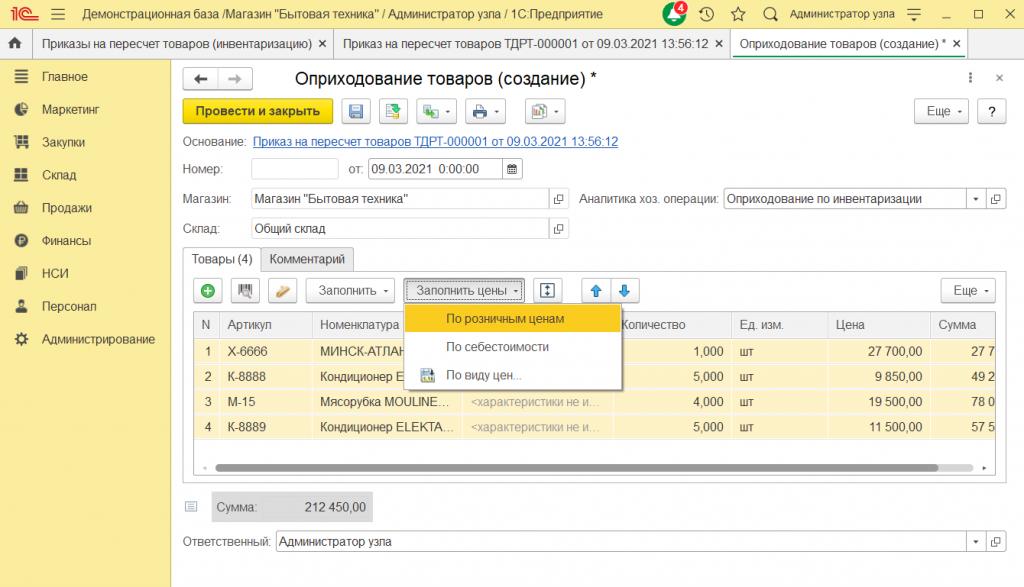Image resolution: width=1024 pixels, height=587 pixels.
Task: Open the history clock icon
Action: [706, 14]
